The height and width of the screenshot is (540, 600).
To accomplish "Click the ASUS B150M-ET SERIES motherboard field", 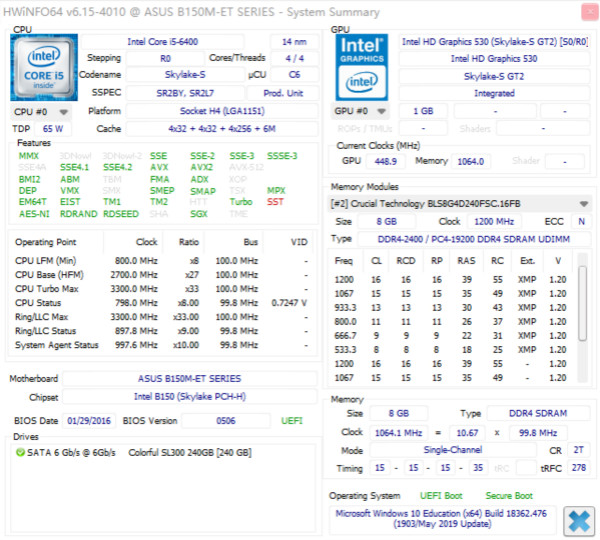I will (x=189, y=378).
